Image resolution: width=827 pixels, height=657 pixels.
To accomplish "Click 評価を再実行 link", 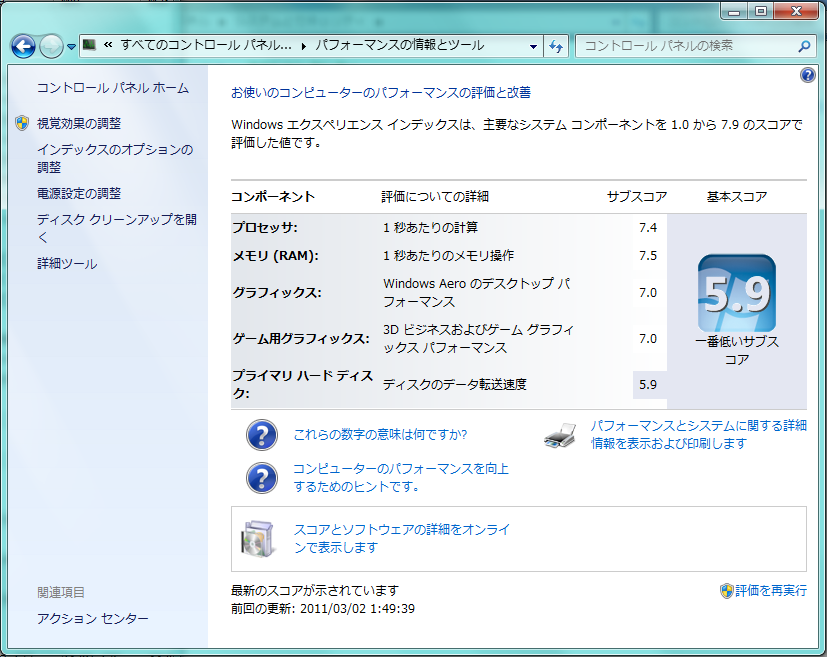I will 771,591.
